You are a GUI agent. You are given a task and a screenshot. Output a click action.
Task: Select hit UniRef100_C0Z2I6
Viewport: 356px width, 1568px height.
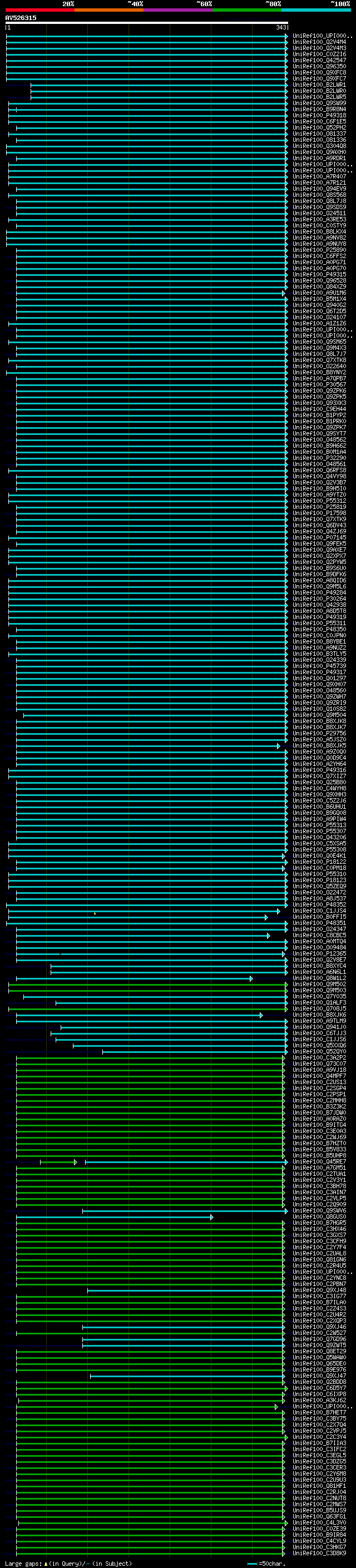pyautogui.click(x=319, y=54)
